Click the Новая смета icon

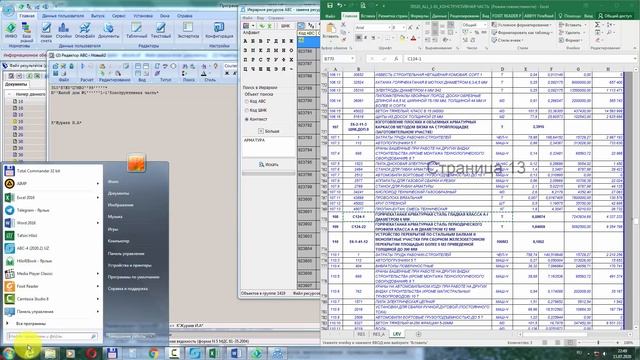point(46,32)
